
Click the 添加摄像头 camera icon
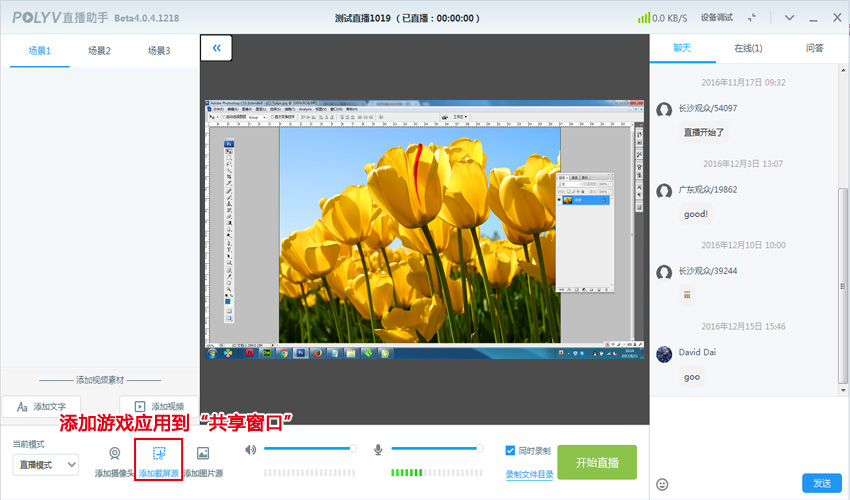(114, 454)
